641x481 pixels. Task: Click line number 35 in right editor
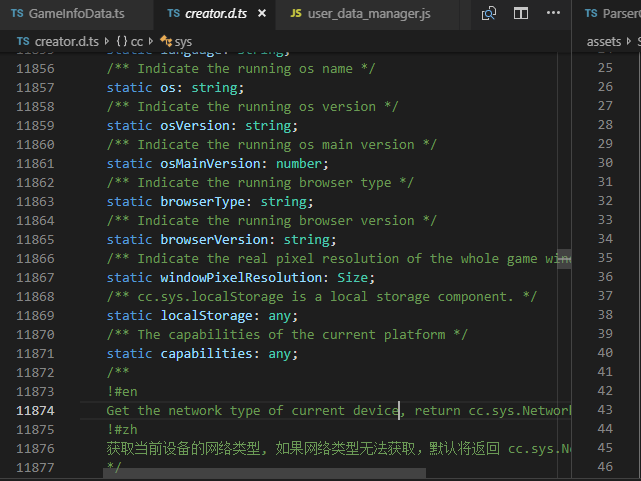coord(604,258)
